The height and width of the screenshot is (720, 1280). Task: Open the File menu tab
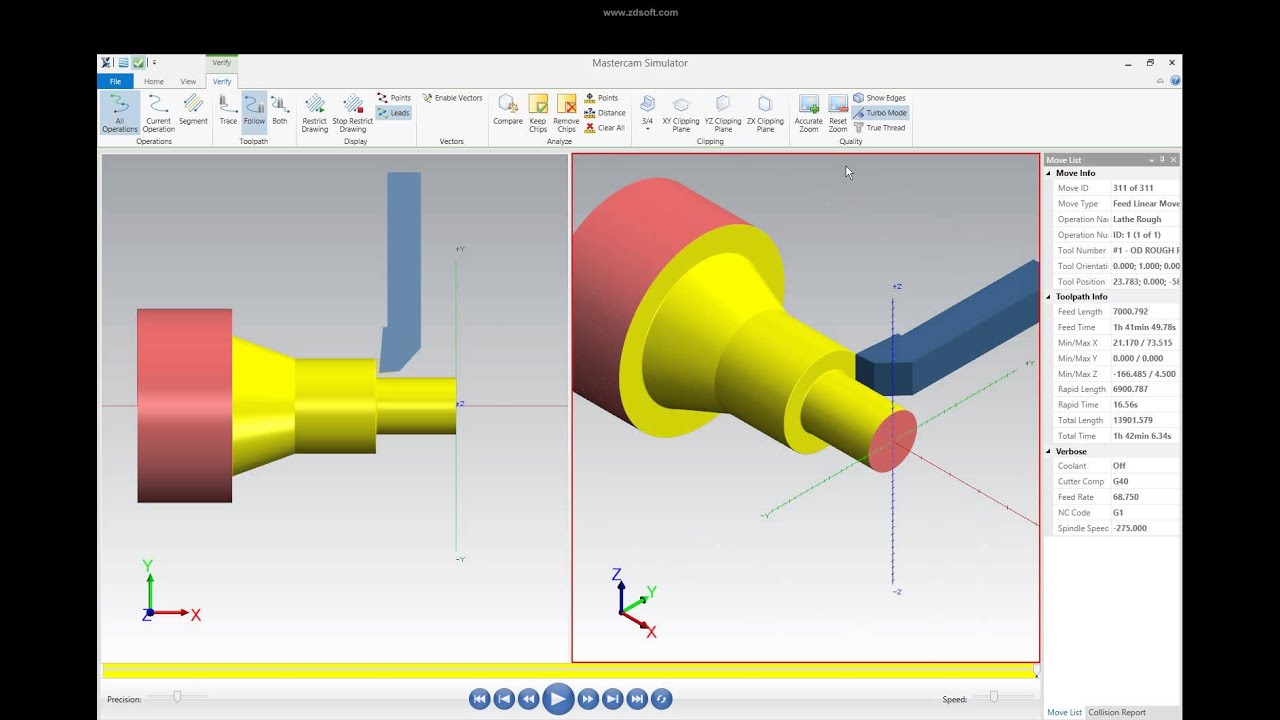click(x=115, y=81)
